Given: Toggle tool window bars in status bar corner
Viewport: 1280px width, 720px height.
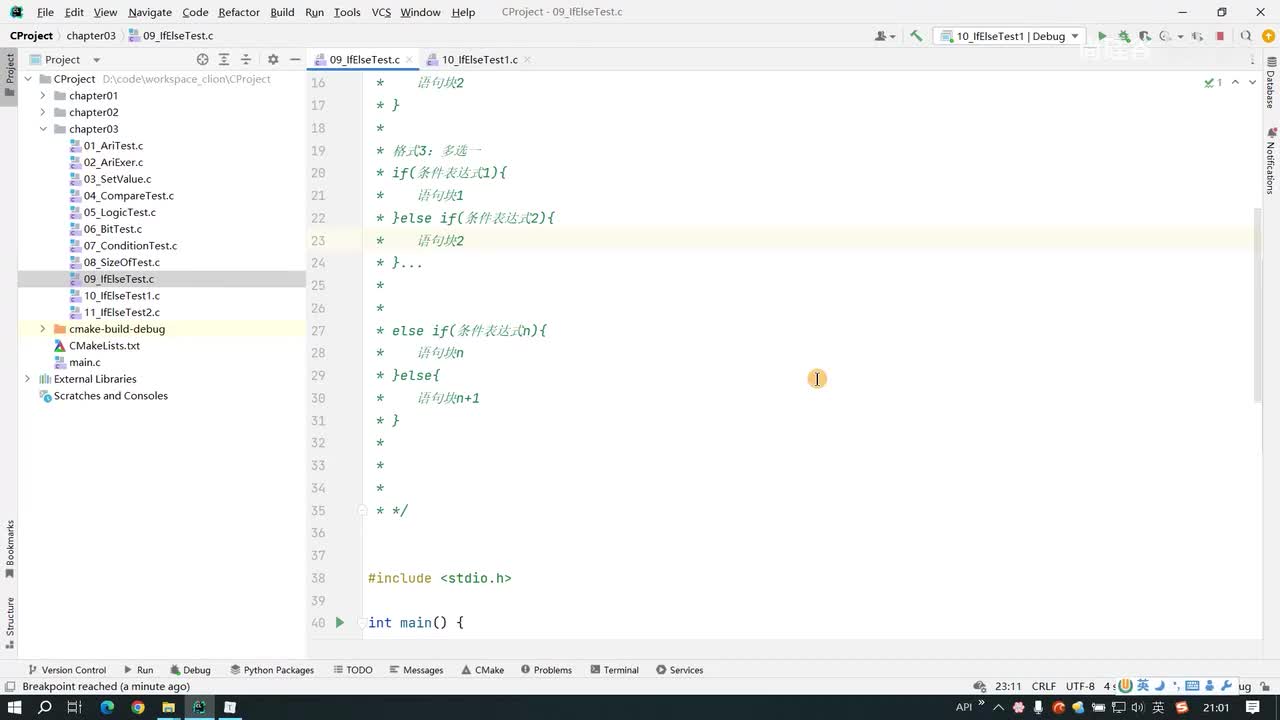Looking at the screenshot, I should coord(9,687).
